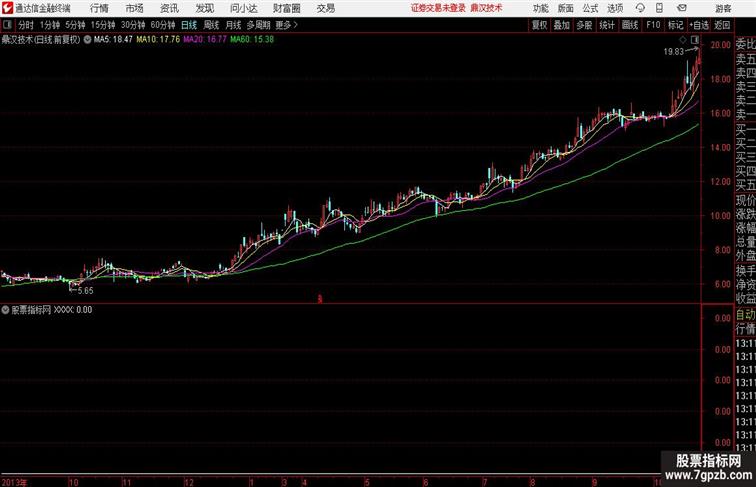Select the 日线 daily period tab
The height and width of the screenshot is (487, 756).
(x=189, y=25)
